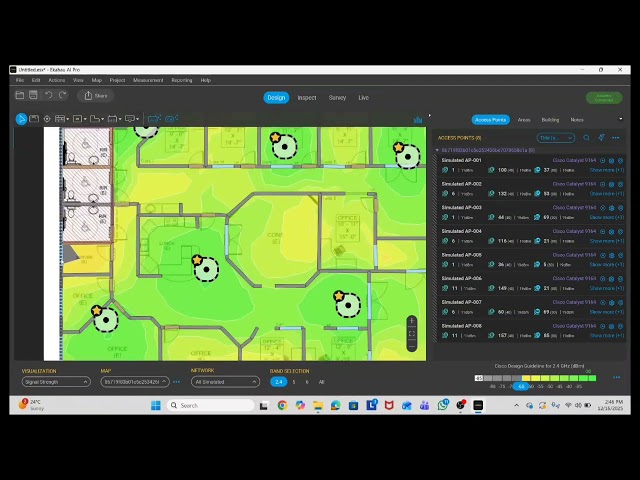This screenshot has height=480, width=640.
Task: Open the wall tool dropdown arrow
Action: click(67, 119)
